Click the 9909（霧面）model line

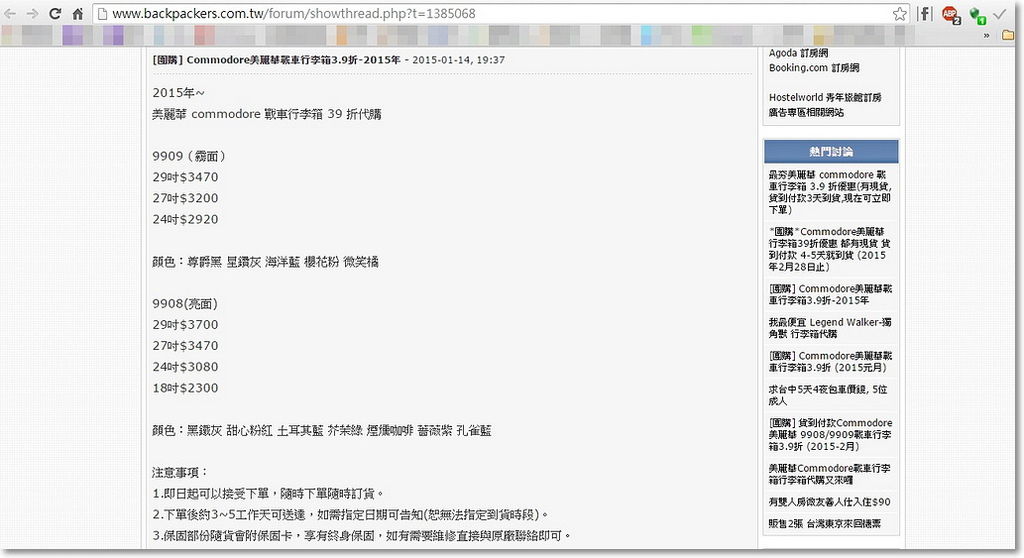[189, 156]
